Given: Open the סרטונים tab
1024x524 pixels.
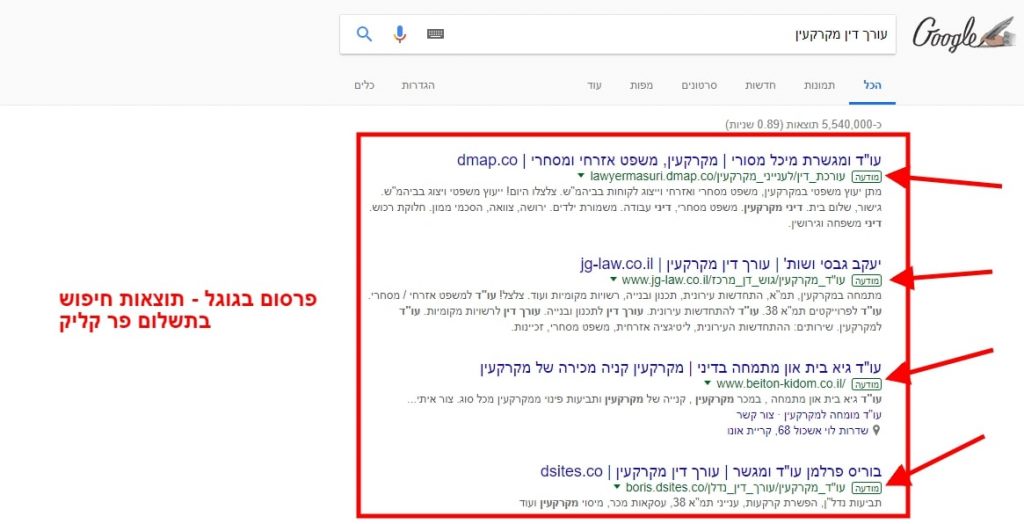Looking at the screenshot, I should pos(699,86).
